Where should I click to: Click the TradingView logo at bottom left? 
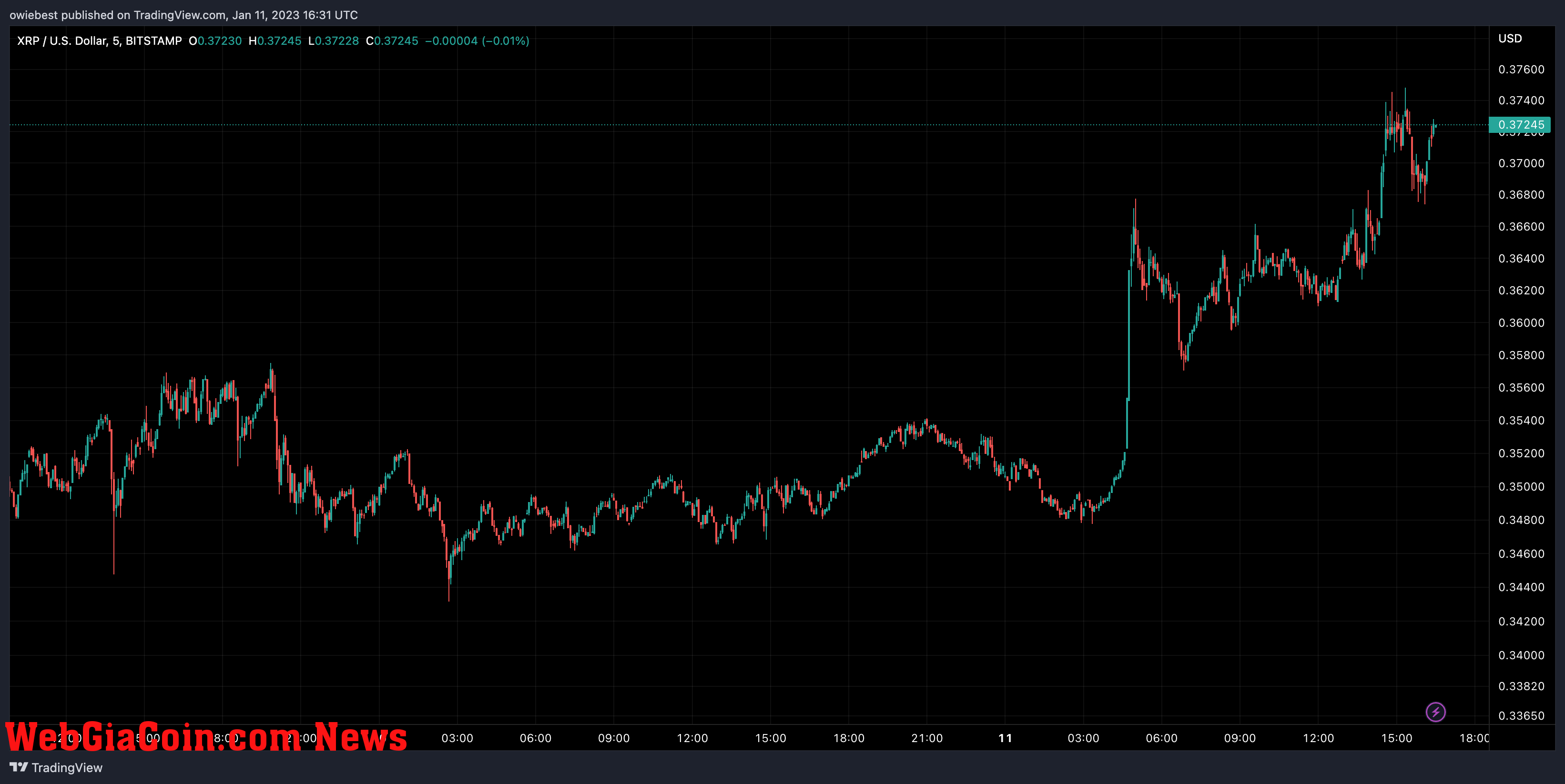pyautogui.click(x=57, y=768)
